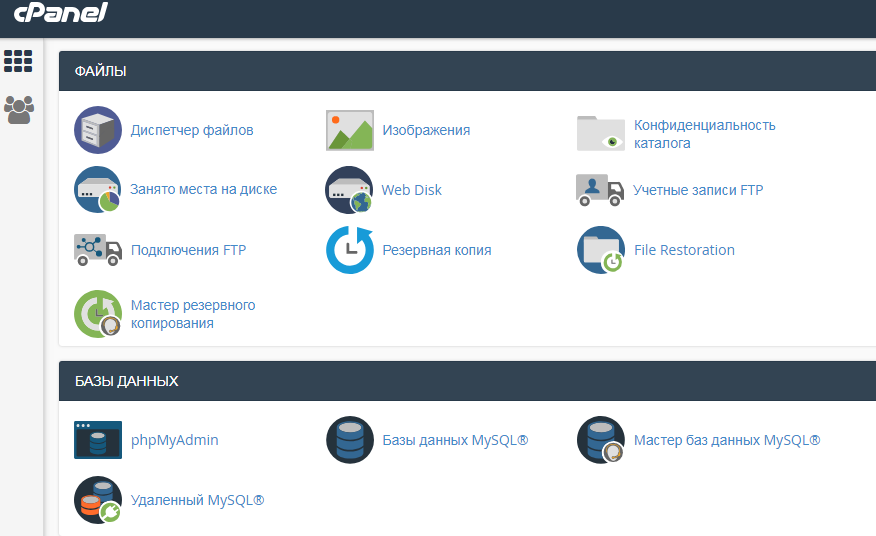This screenshot has height=536, width=876.
Task: Open the Изображения link
Action: coord(426,130)
